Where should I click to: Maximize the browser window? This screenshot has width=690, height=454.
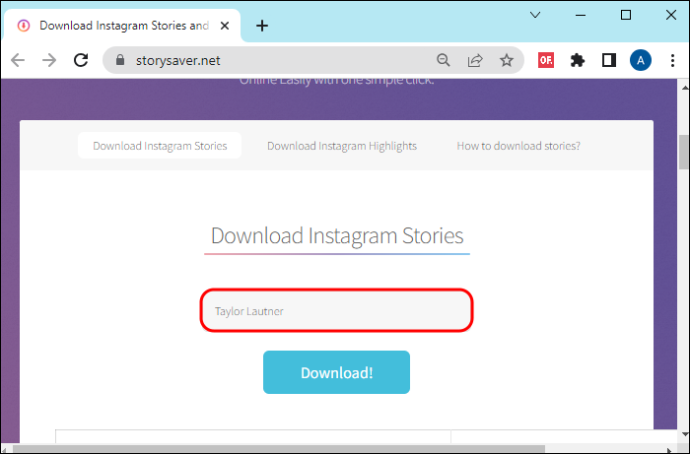[x=626, y=15]
